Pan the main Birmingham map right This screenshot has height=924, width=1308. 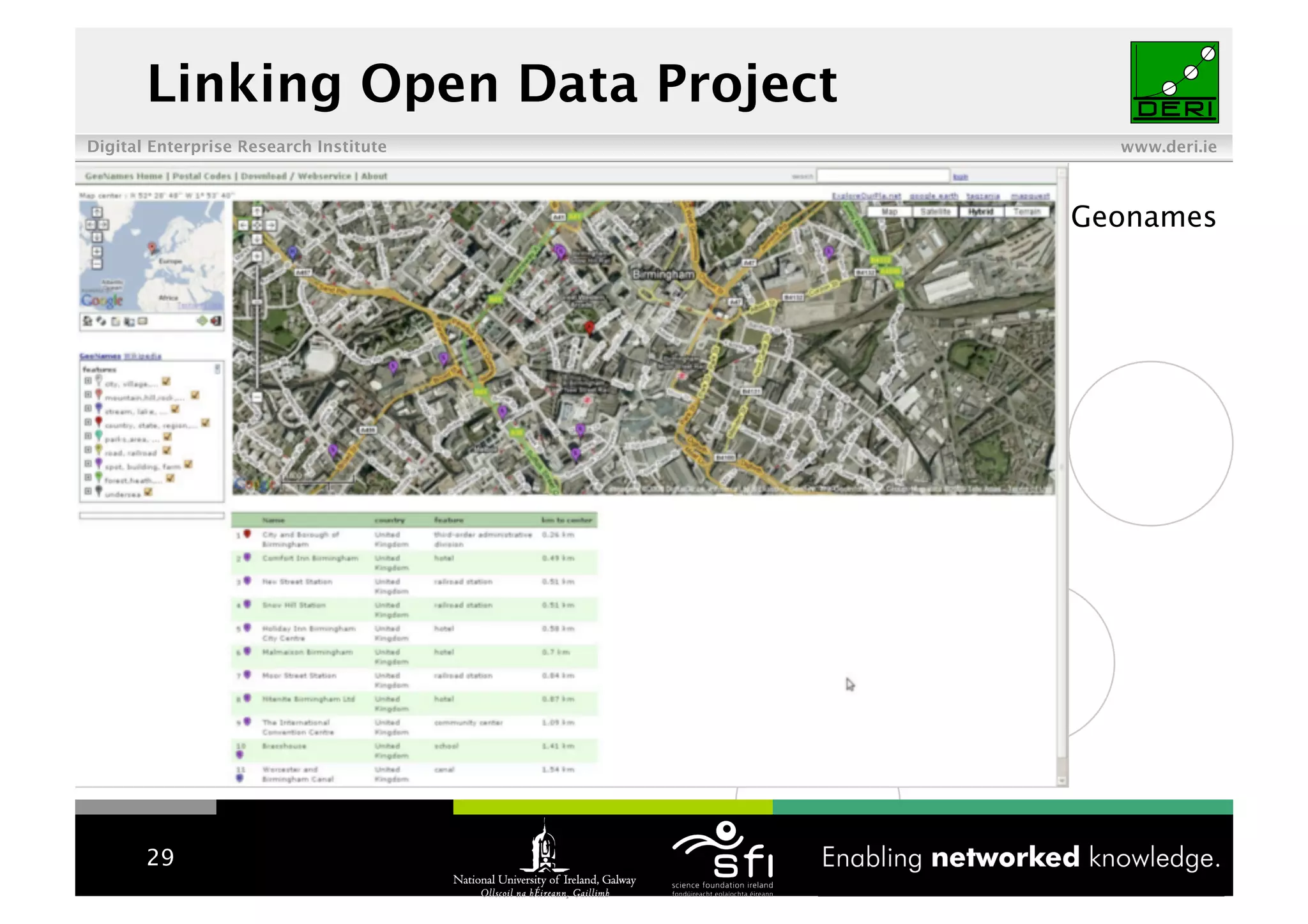point(270,225)
